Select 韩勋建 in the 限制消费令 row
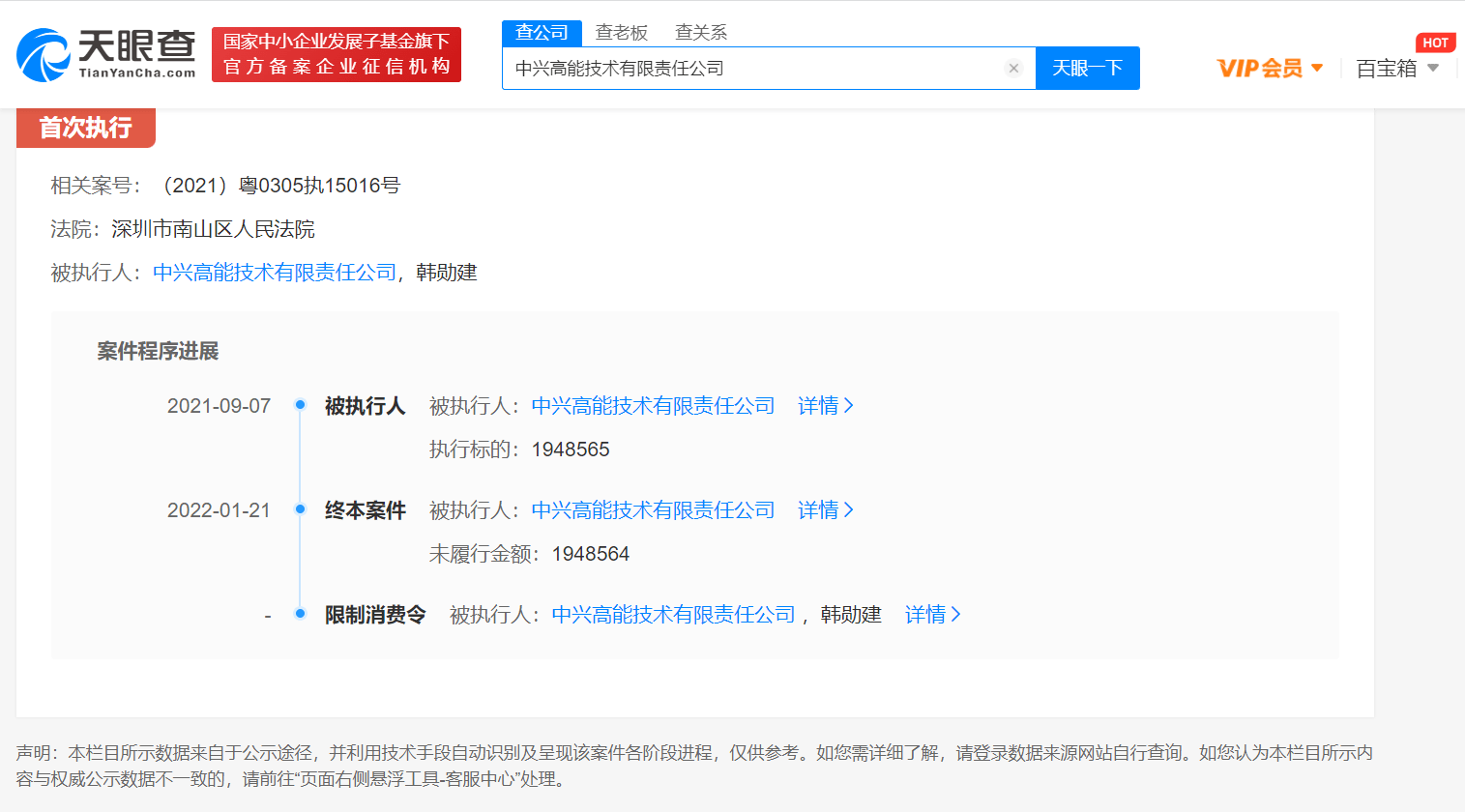This screenshot has width=1465, height=812. 851,615
